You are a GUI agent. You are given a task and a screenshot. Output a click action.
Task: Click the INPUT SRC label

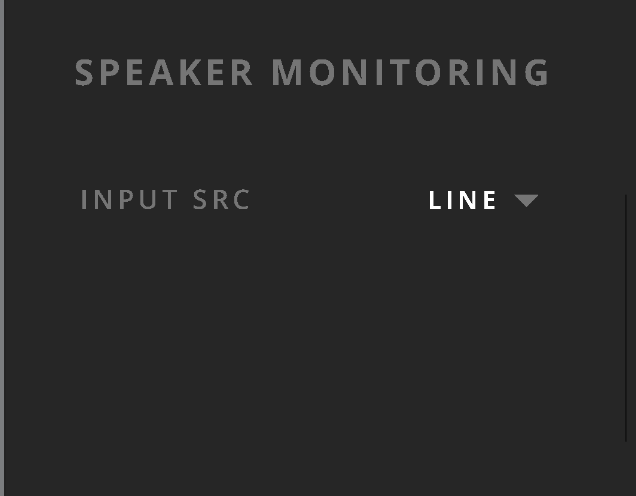tap(165, 200)
